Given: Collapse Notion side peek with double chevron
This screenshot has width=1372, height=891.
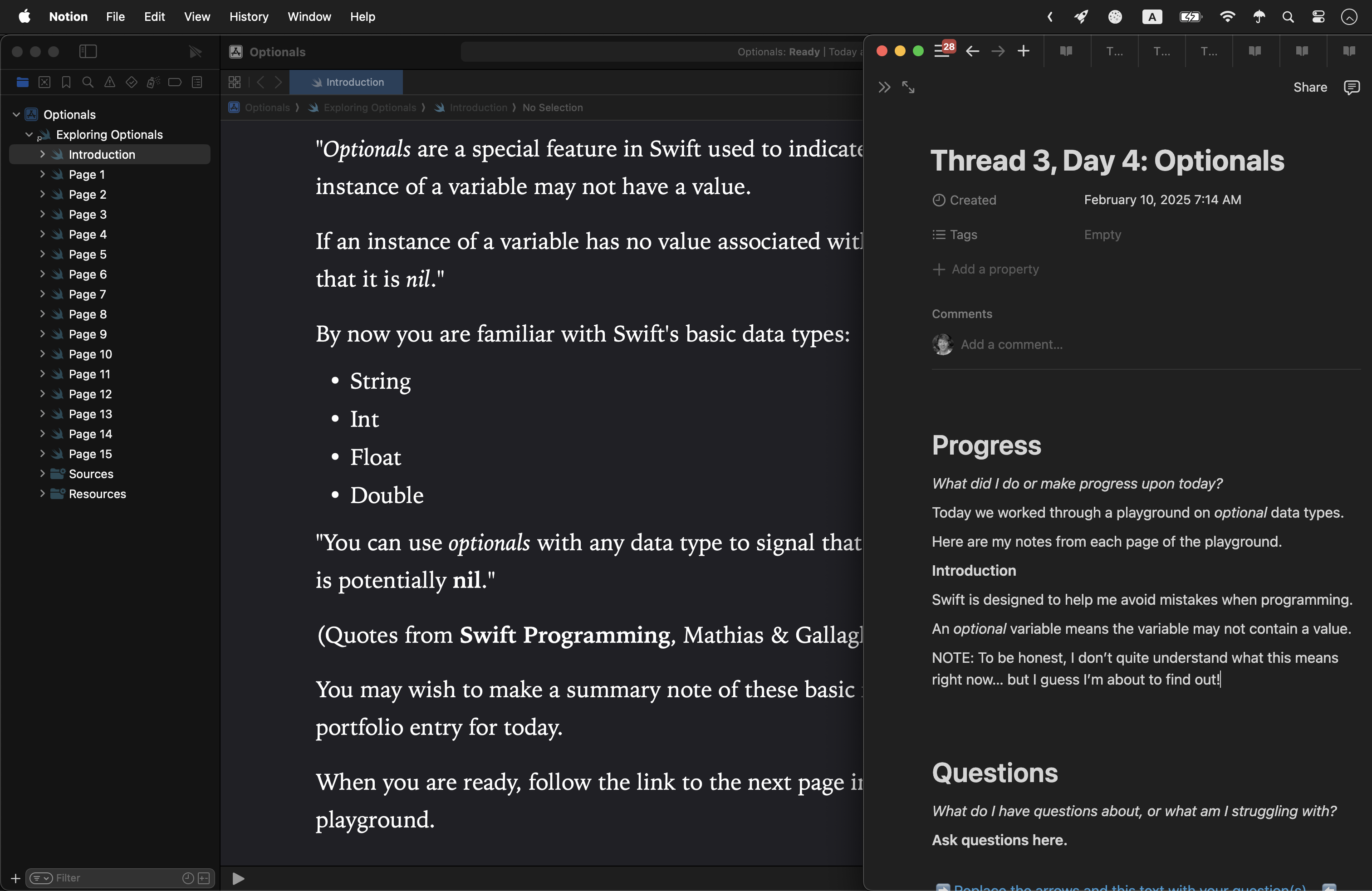Looking at the screenshot, I should (884, 88).
